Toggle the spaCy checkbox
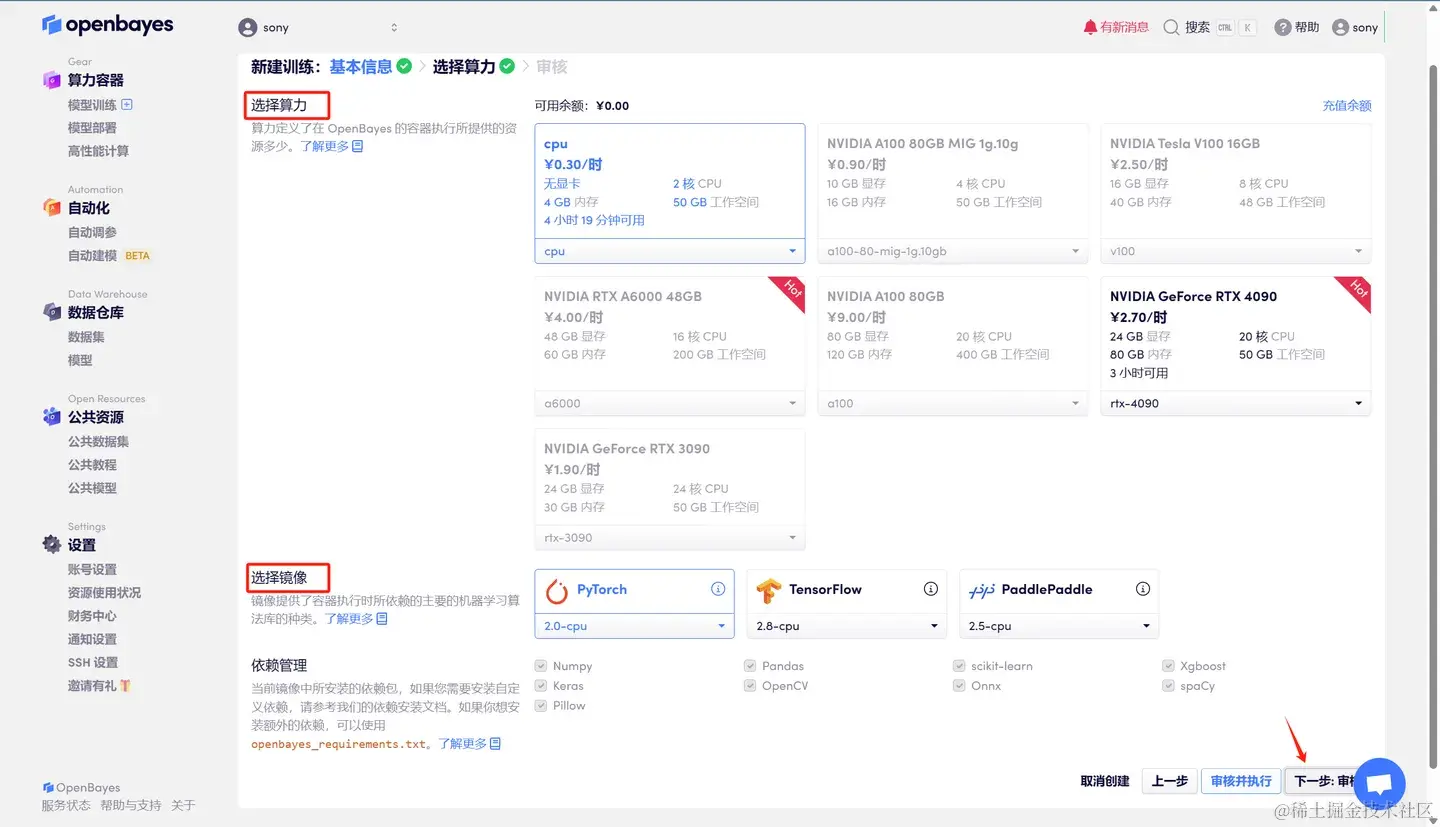The width and height of the screenshot is (1440, 827). coord(1168,686)
